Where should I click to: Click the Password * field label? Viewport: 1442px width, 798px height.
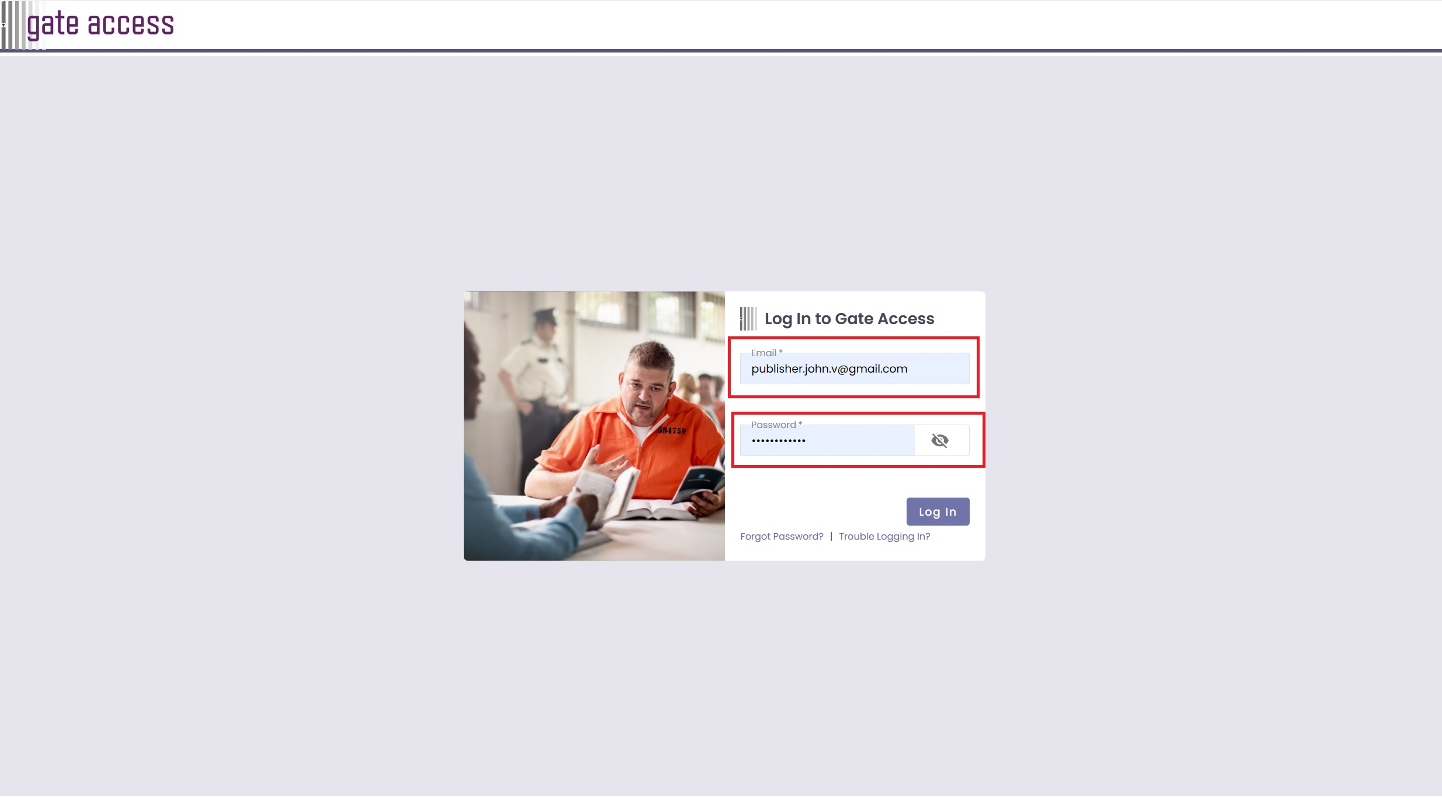(x=777, y=425)
